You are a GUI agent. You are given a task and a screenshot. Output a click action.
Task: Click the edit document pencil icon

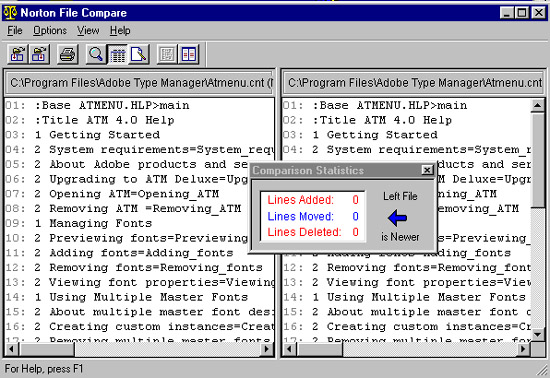(x=139, y=54)
